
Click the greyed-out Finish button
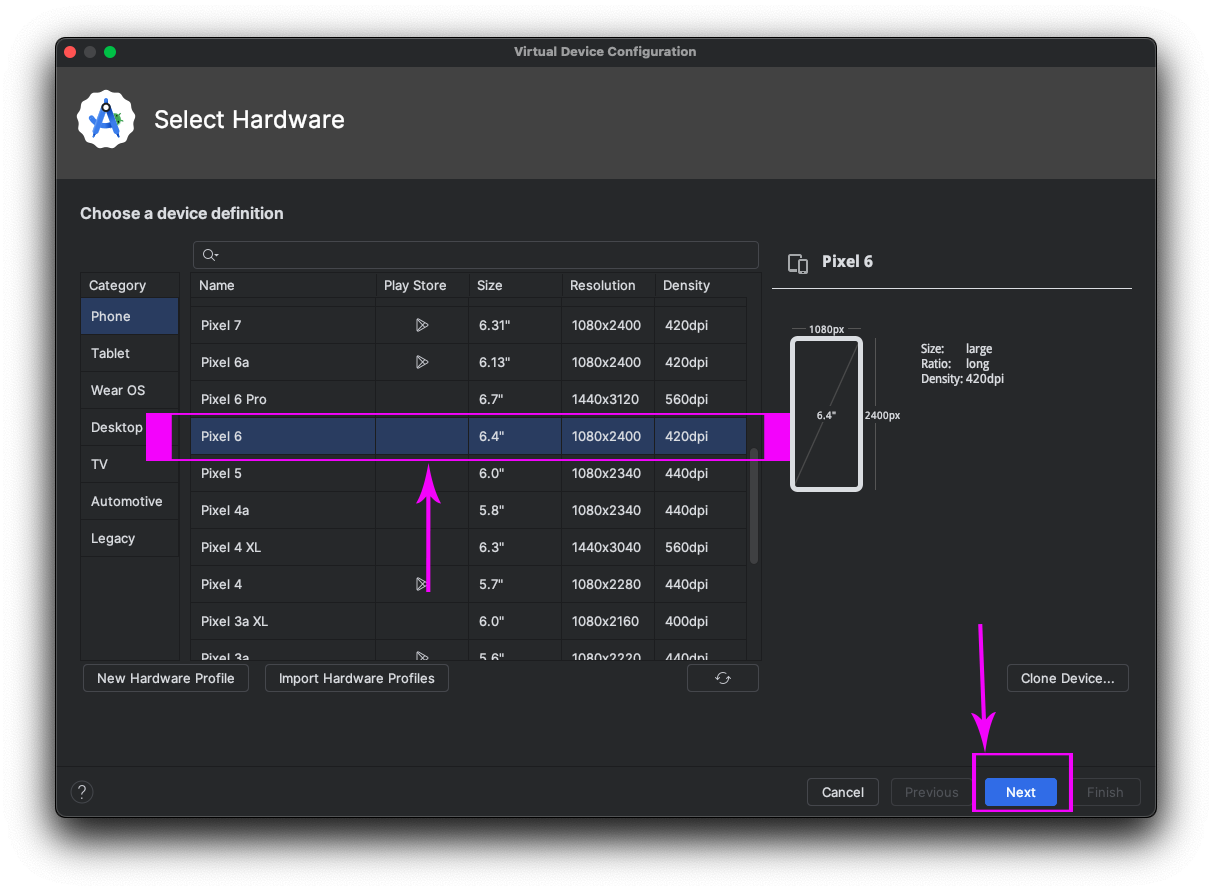1105,792
